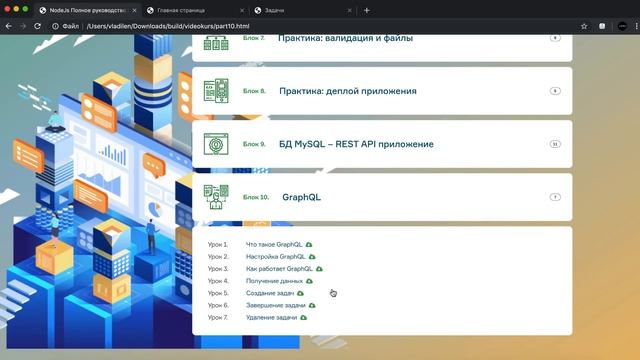Click the Практика: валидация и файлы heading

click(x=345, y=38)
